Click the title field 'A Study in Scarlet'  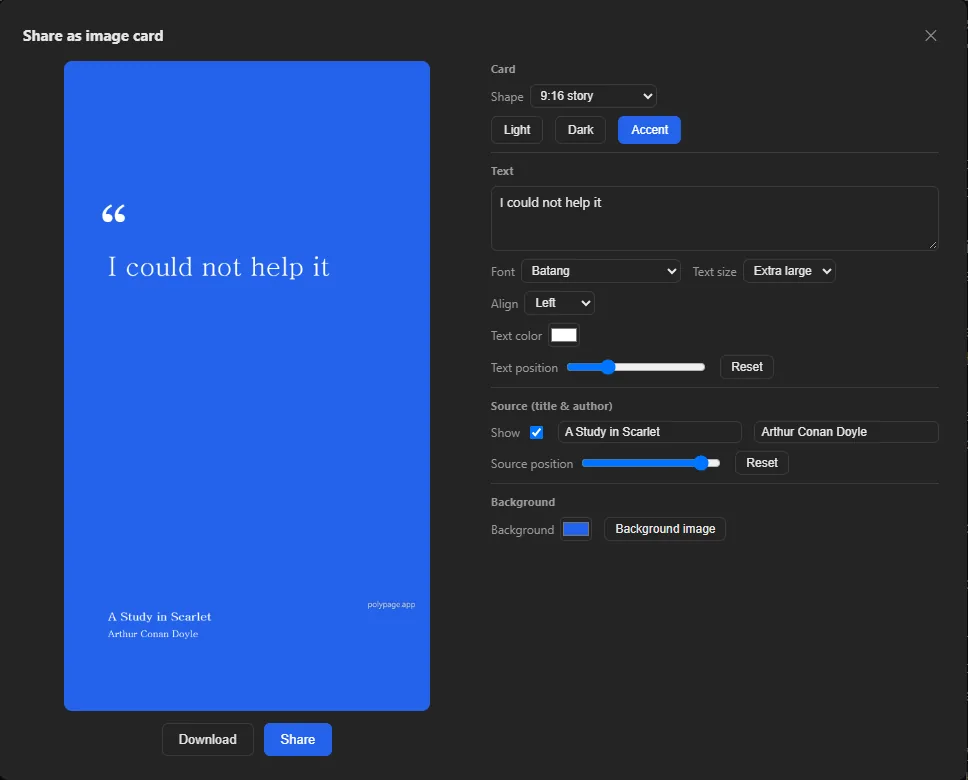click(649, 432)
